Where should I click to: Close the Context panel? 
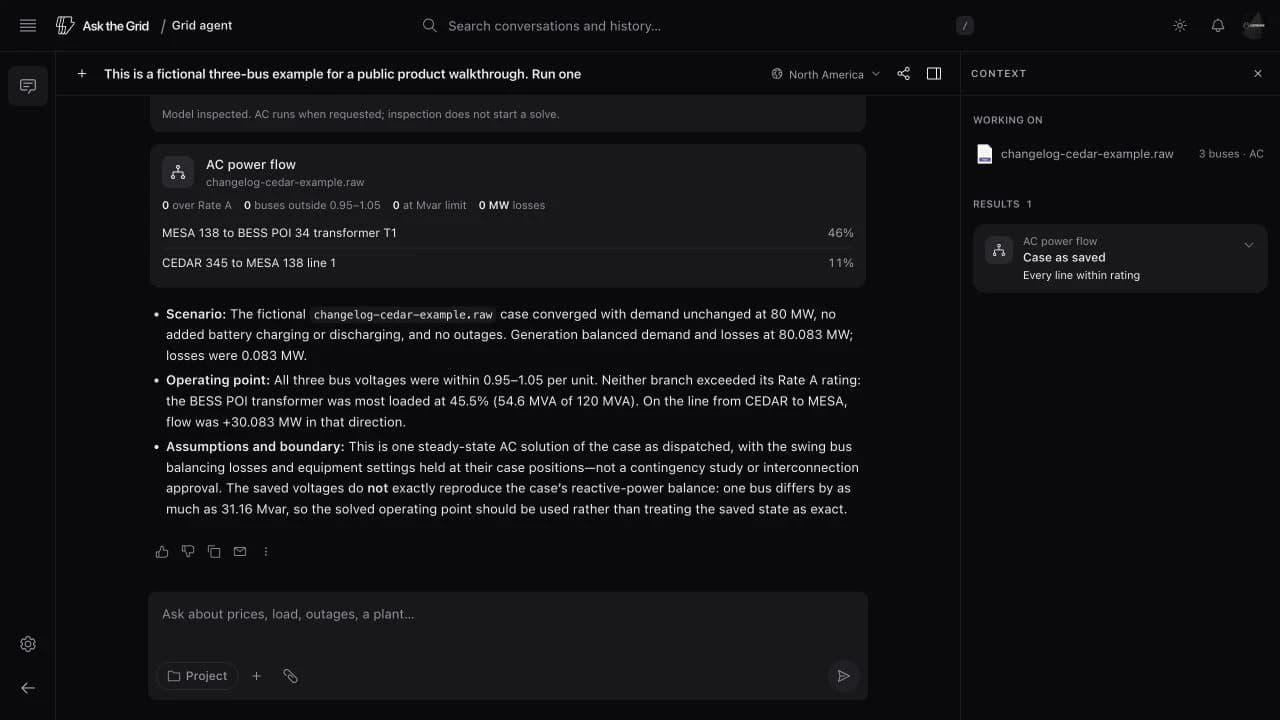[x=1258, y=74]
